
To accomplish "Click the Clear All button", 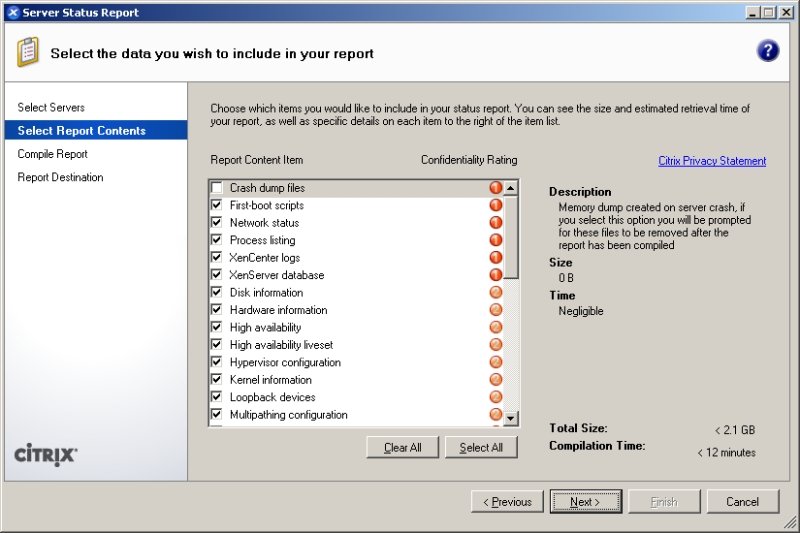I will pos(403,447).
